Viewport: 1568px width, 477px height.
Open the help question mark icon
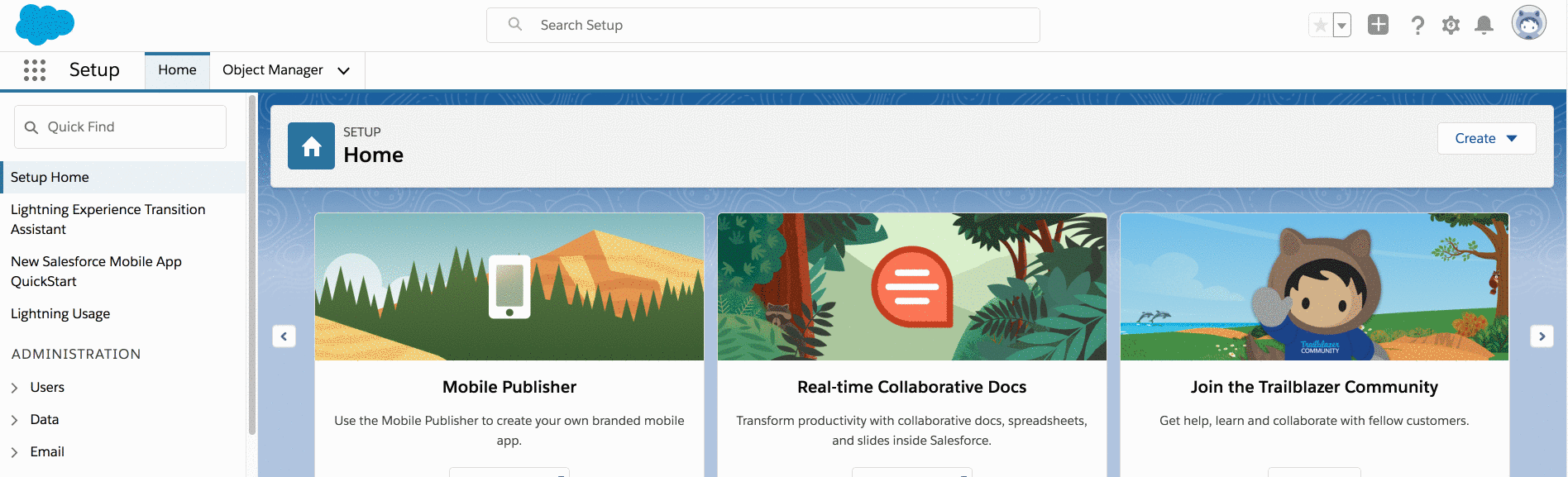click(x=1417, y=26)
